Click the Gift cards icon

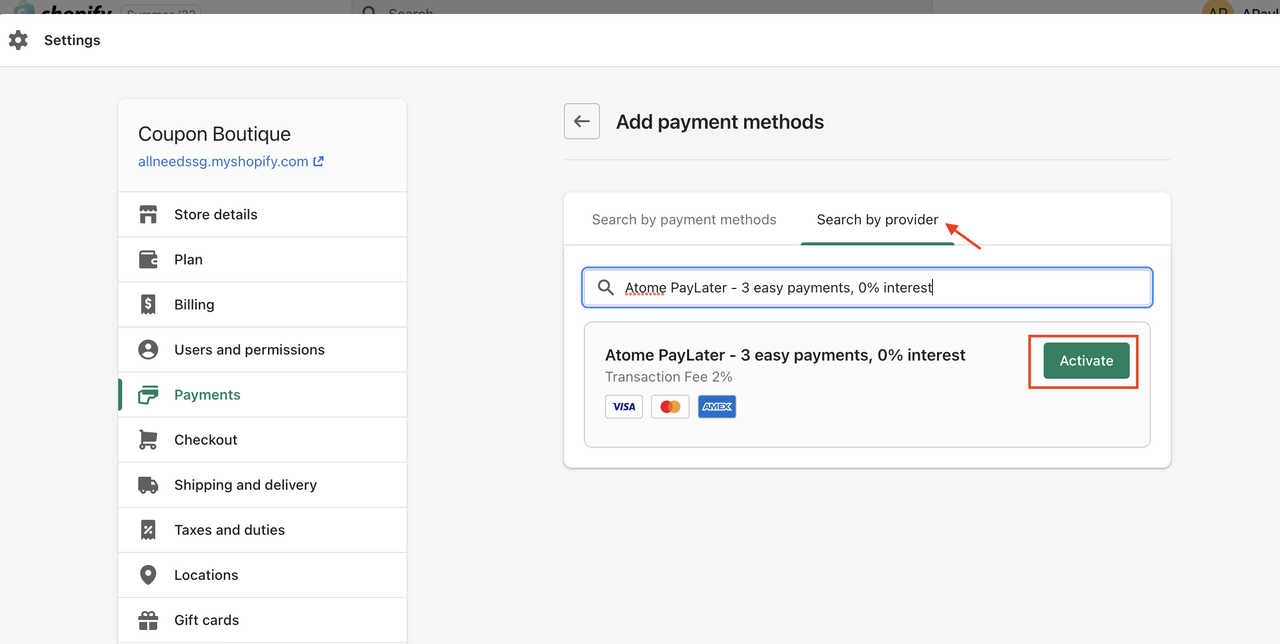point(148,619)
